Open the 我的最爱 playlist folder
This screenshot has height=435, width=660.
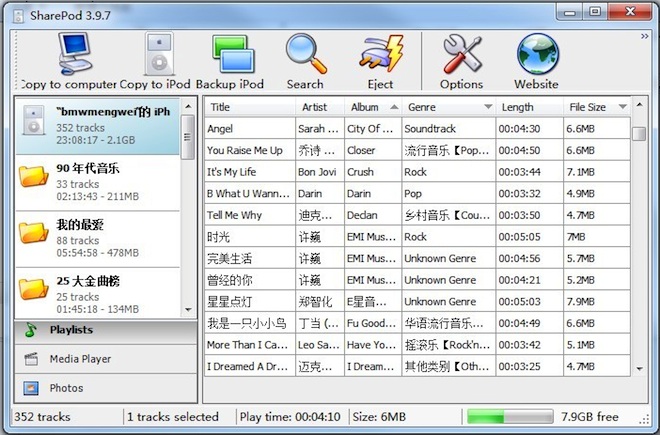[98, 239]
